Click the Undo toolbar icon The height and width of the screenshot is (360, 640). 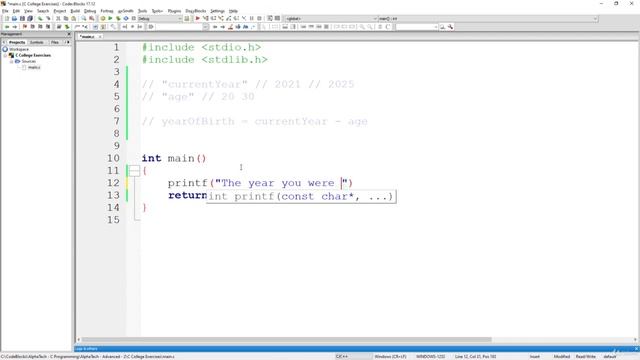40,19
